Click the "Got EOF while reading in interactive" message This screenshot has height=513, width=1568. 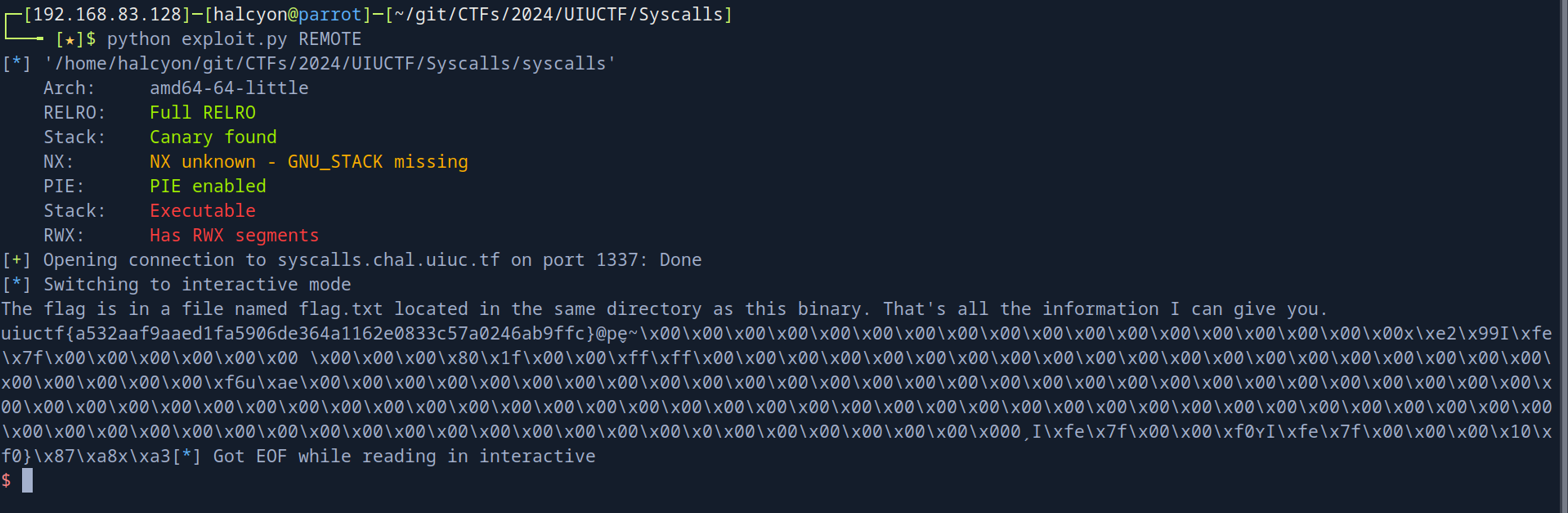pos(404,457)
